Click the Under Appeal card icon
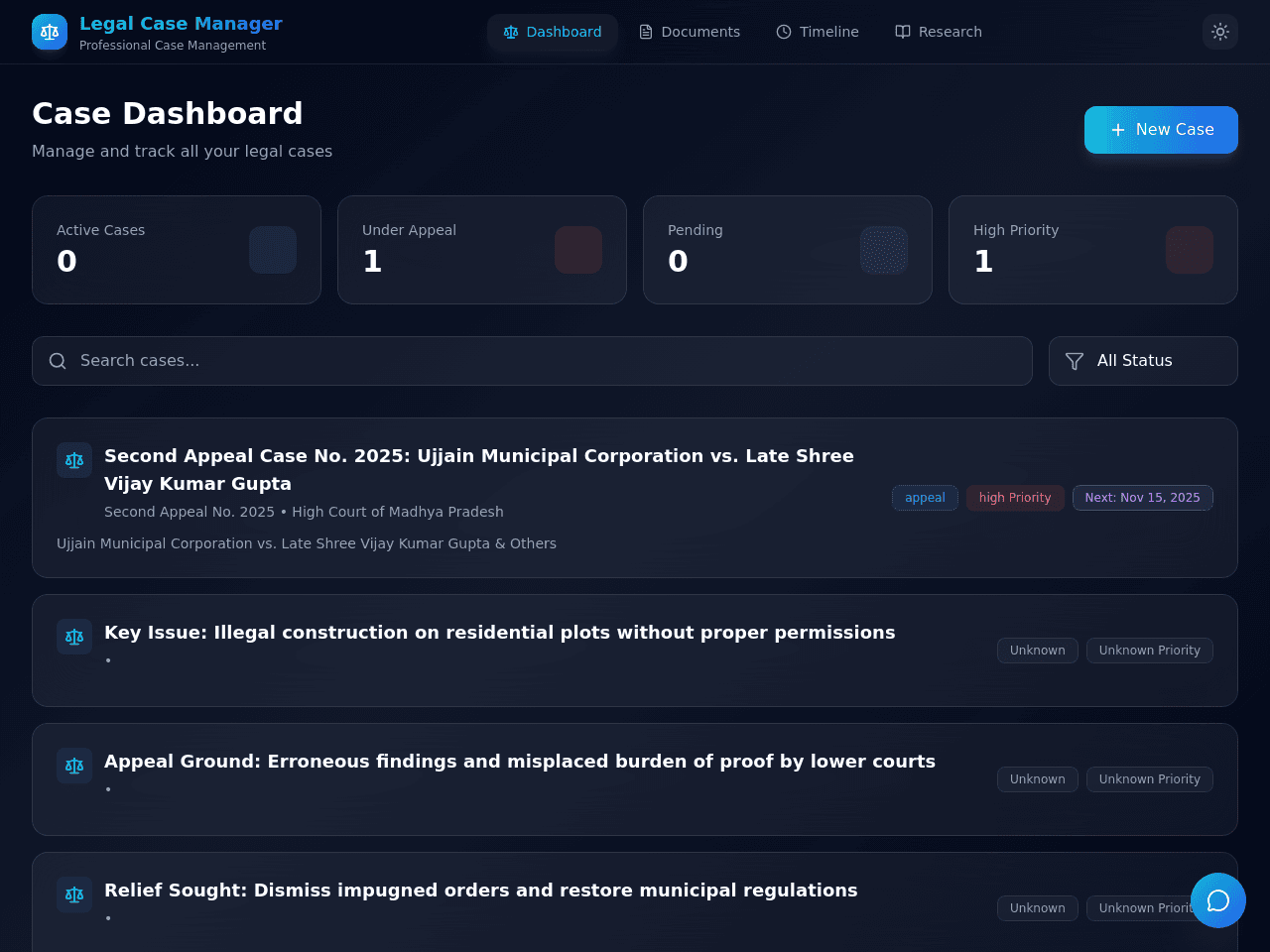The width and height of the screenshot is (1270, 952). tap(578, 250)
